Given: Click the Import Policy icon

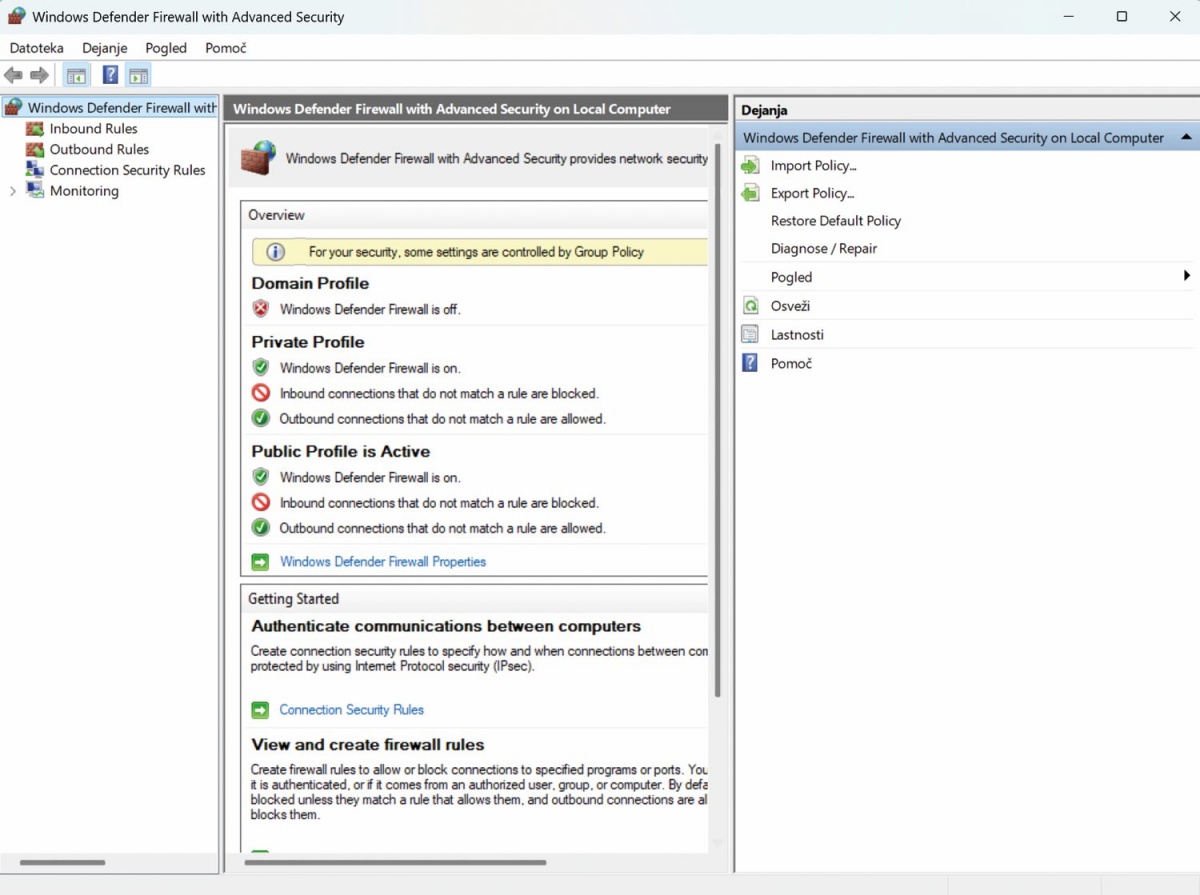Looking at the screenshot, I should coord(750,165).
